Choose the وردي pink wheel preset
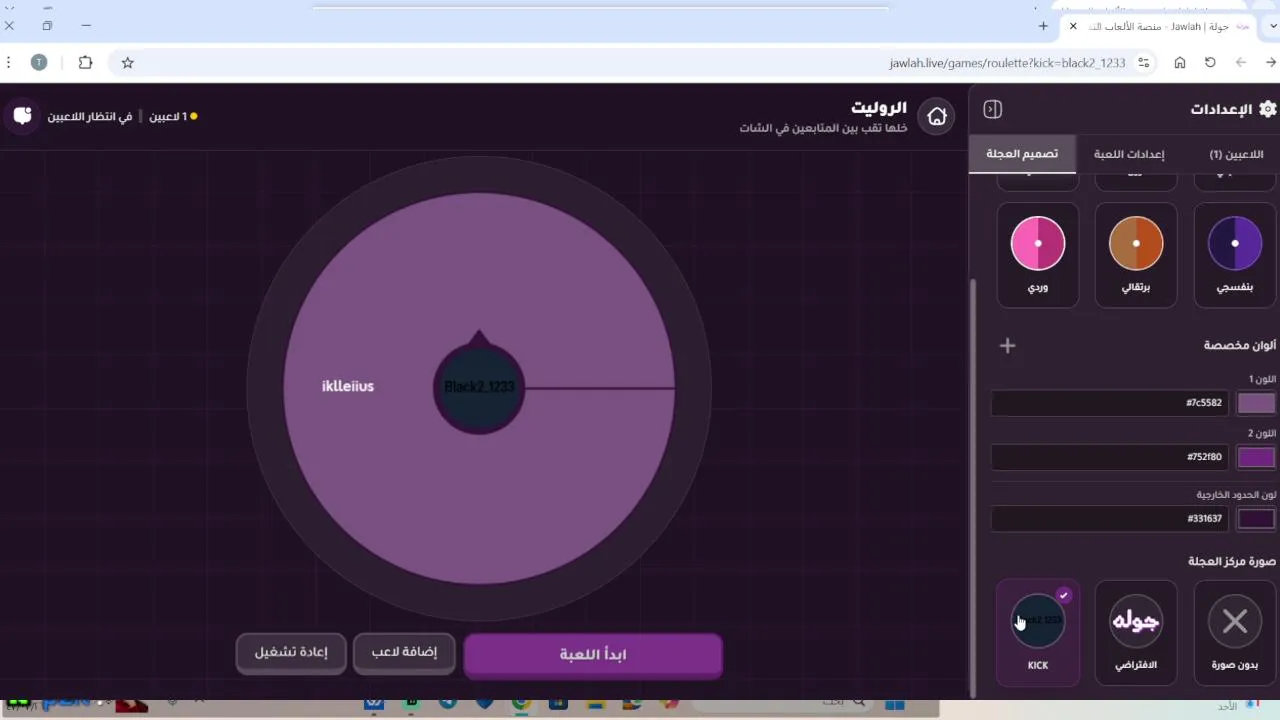The width and height of the screenshot is (1280, 720). click(1038, 254)
